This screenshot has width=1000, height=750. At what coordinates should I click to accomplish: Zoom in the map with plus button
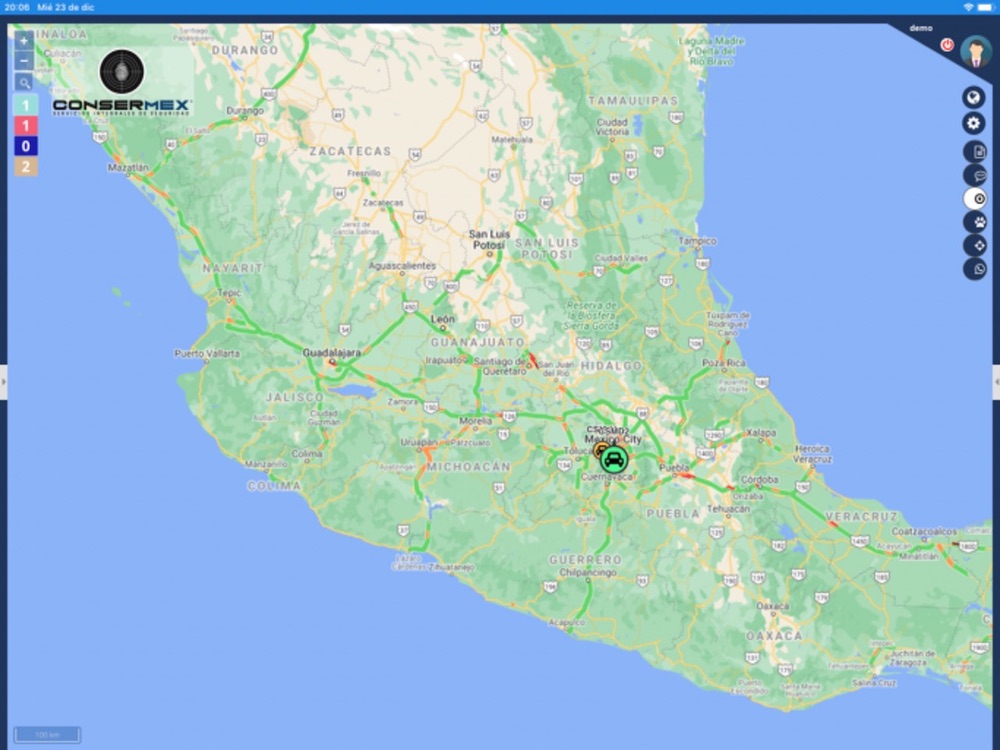tap(24, 41)
